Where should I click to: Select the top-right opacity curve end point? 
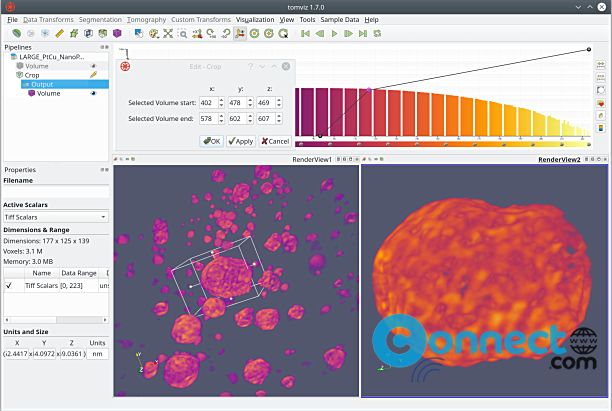click(x=589, y=50)
